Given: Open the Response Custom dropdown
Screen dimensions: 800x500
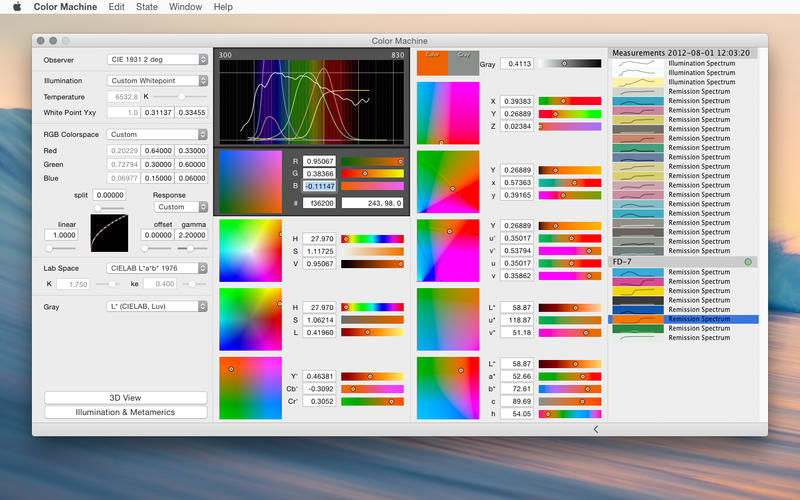Looking at the screenshot, I should coord(181,207).
